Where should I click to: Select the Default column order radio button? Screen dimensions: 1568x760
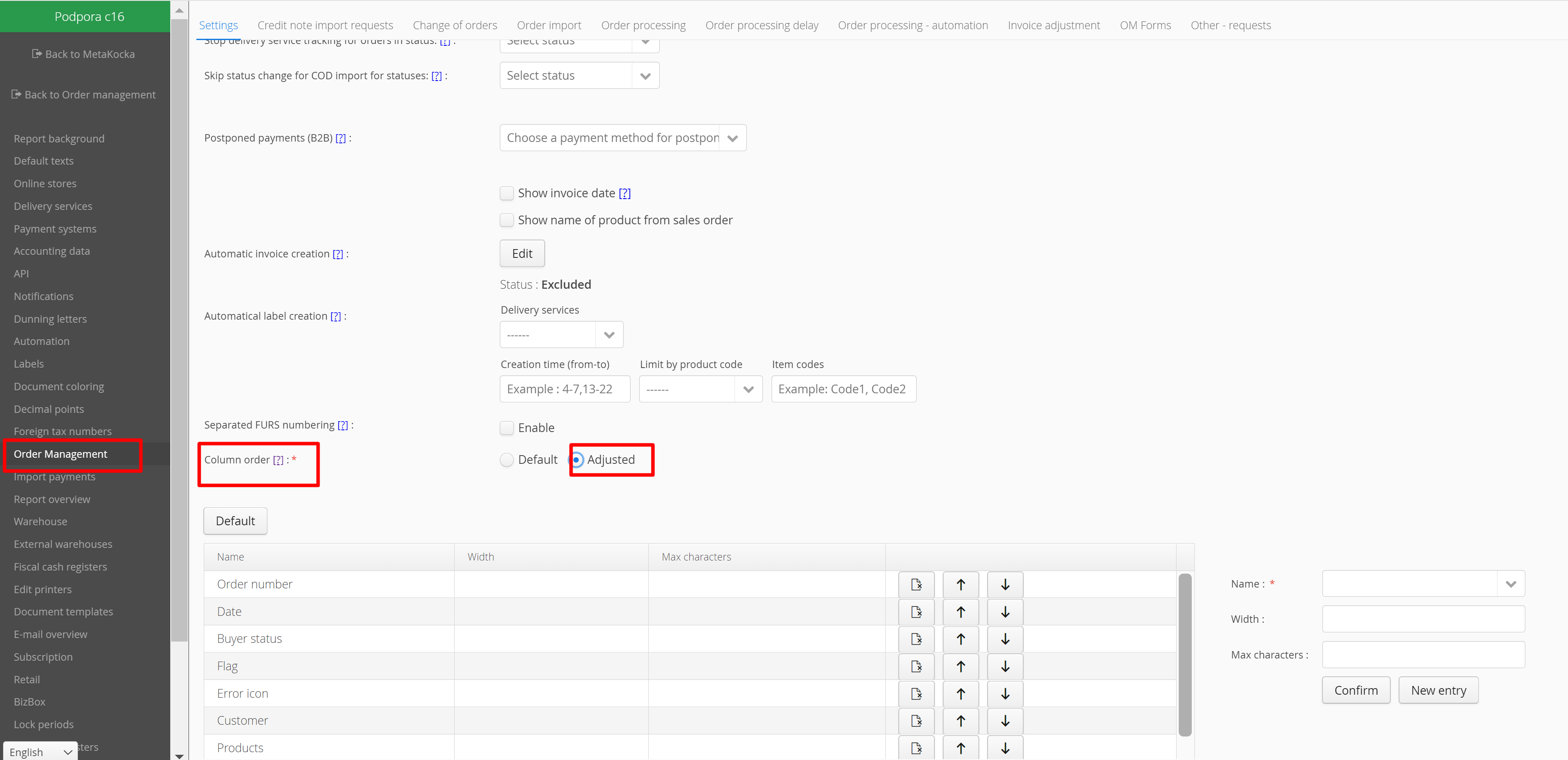pos(506,460)
